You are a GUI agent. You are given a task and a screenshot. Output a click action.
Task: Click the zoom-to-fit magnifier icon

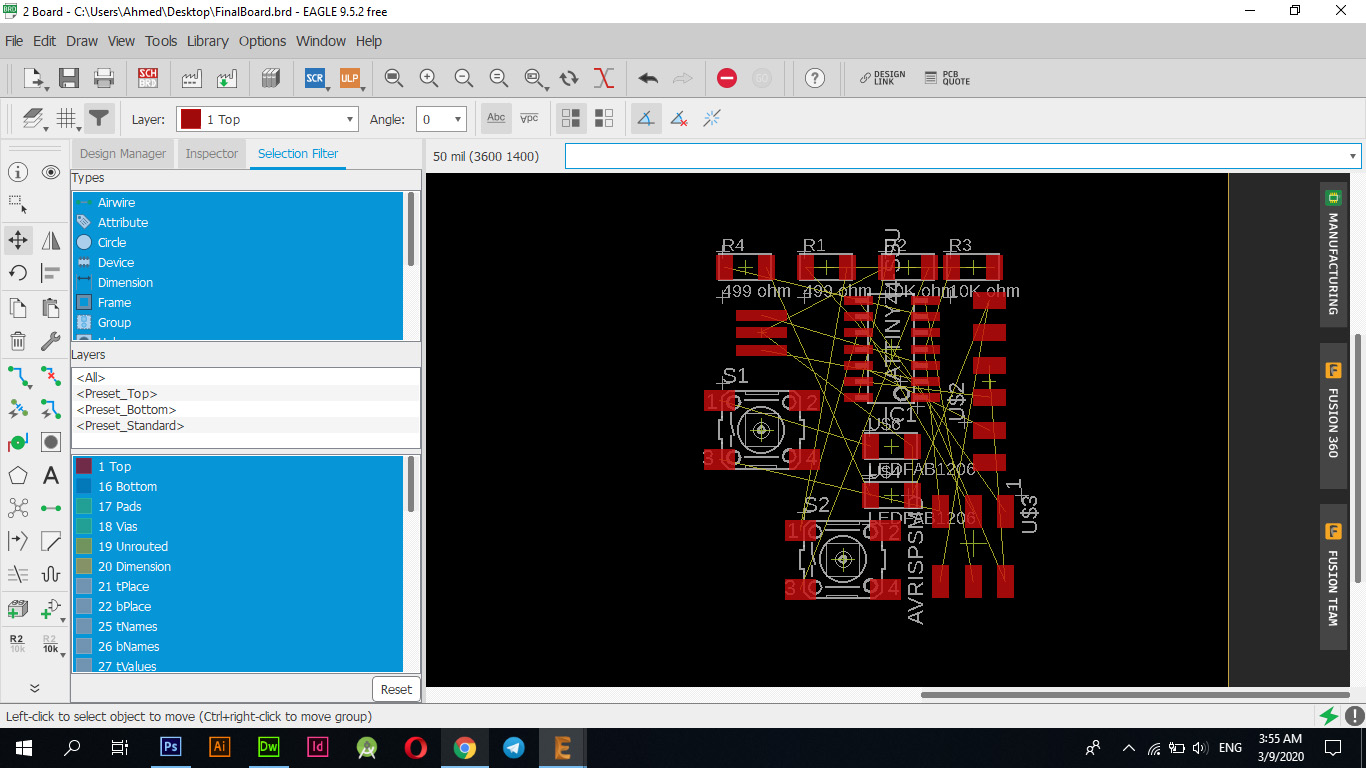click(394, 78)
